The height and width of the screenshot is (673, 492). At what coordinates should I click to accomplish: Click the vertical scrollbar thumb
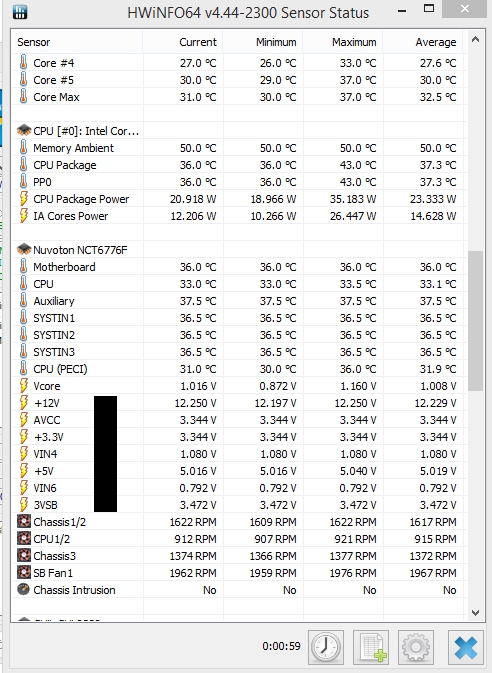(475, 321)
